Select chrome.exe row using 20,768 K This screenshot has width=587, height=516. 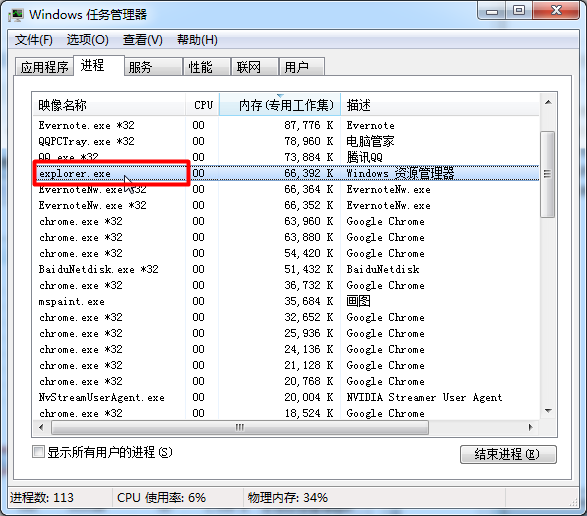(x=286, y=381)
